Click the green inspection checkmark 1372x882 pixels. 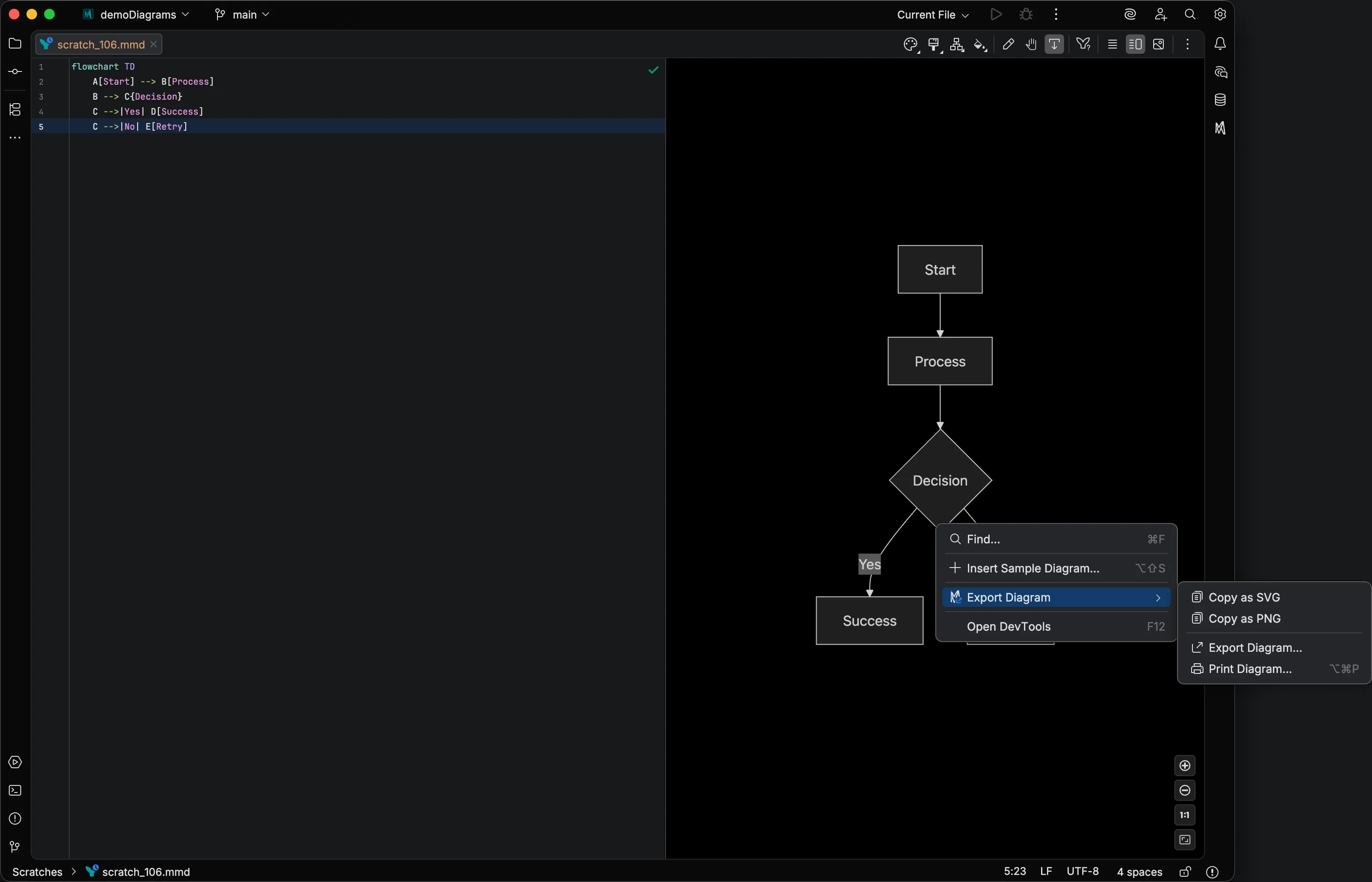click(x=653, y=70)
